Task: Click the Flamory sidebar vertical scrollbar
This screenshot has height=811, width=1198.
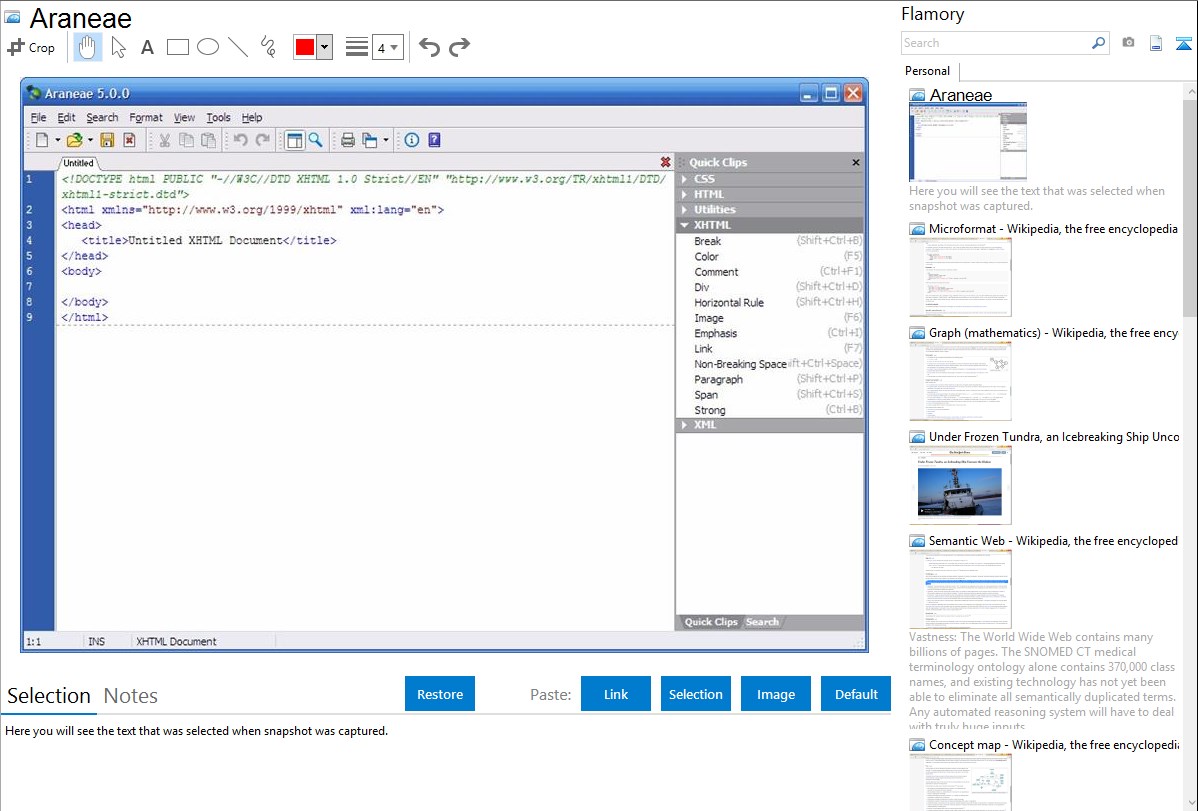Action: [1190, 206]
